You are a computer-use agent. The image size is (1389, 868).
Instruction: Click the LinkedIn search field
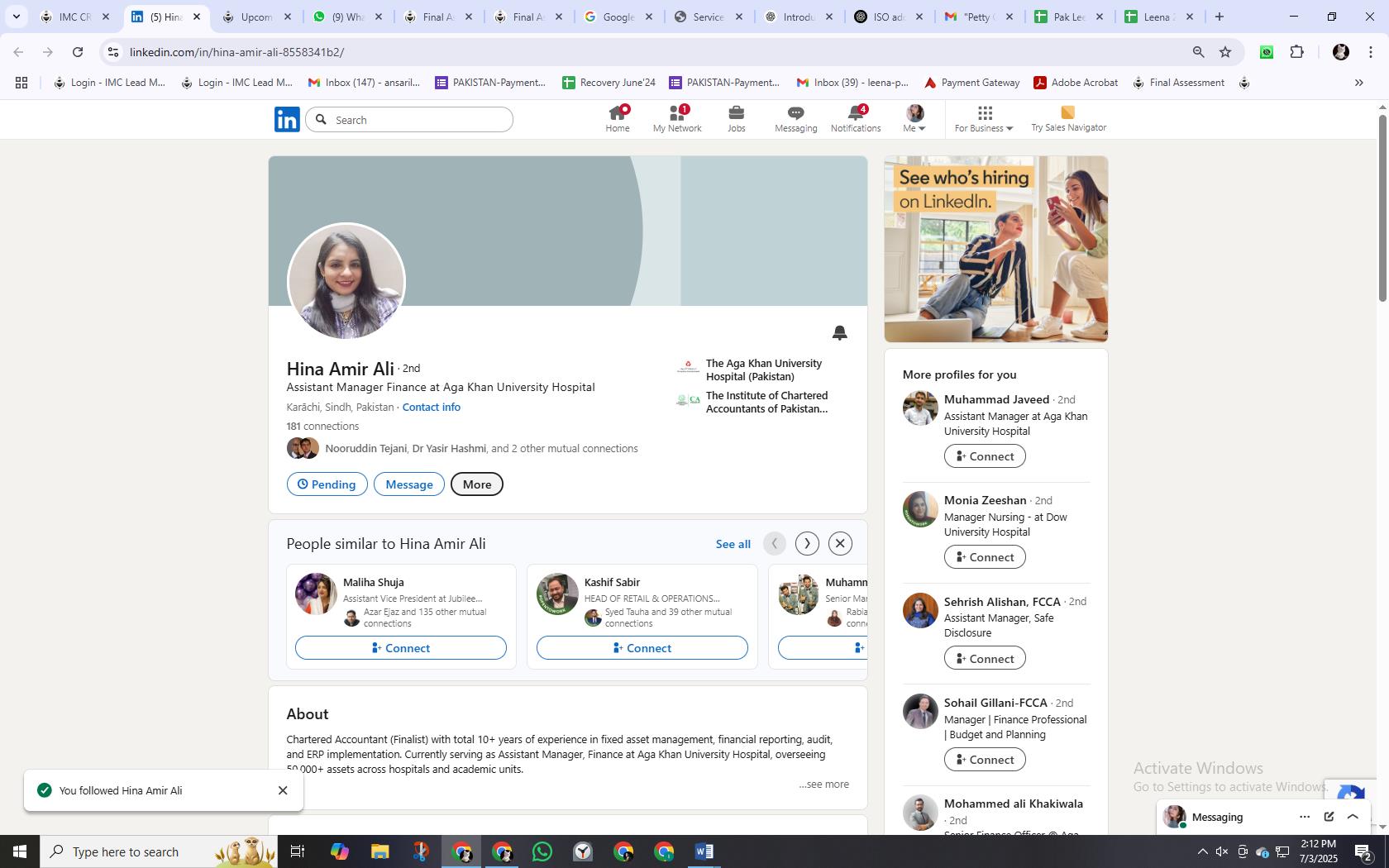coord(409,120)
